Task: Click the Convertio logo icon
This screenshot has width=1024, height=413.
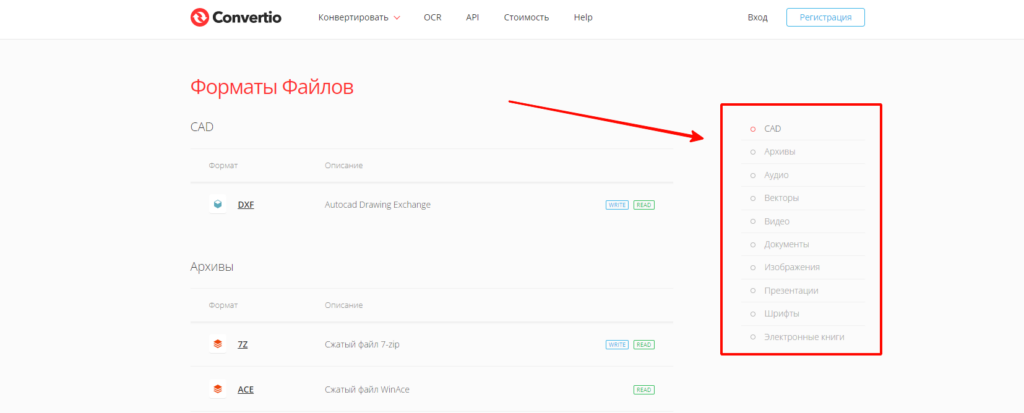Action: point(199,18)
